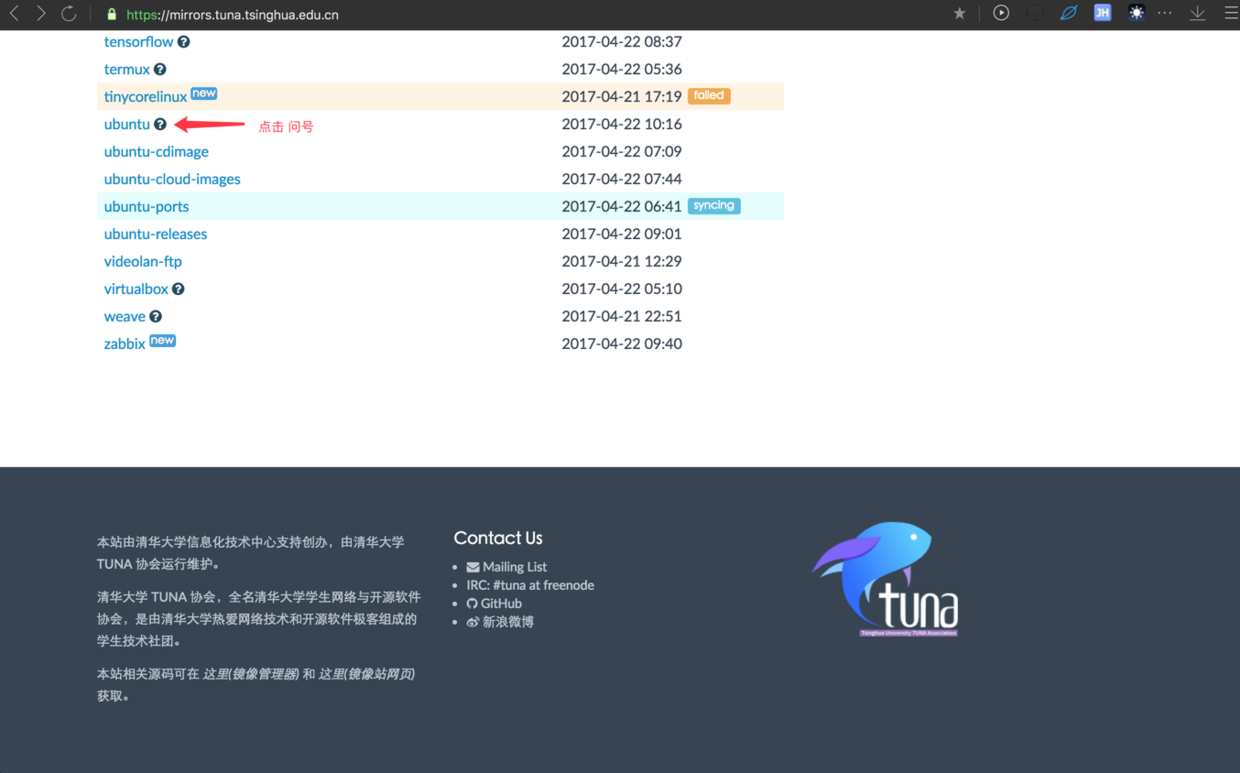The height and width of the screenshot is (773, 1240).
Task: Click zabbix timestamp 2017-04-22 09:40
Action: coord(622,344)
